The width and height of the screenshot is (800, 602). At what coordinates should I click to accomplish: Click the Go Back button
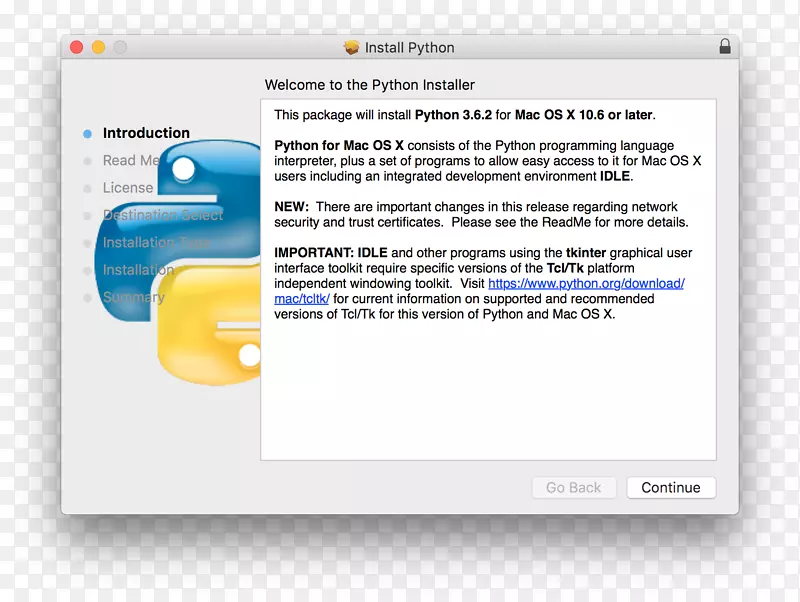[x=573, y=487]
